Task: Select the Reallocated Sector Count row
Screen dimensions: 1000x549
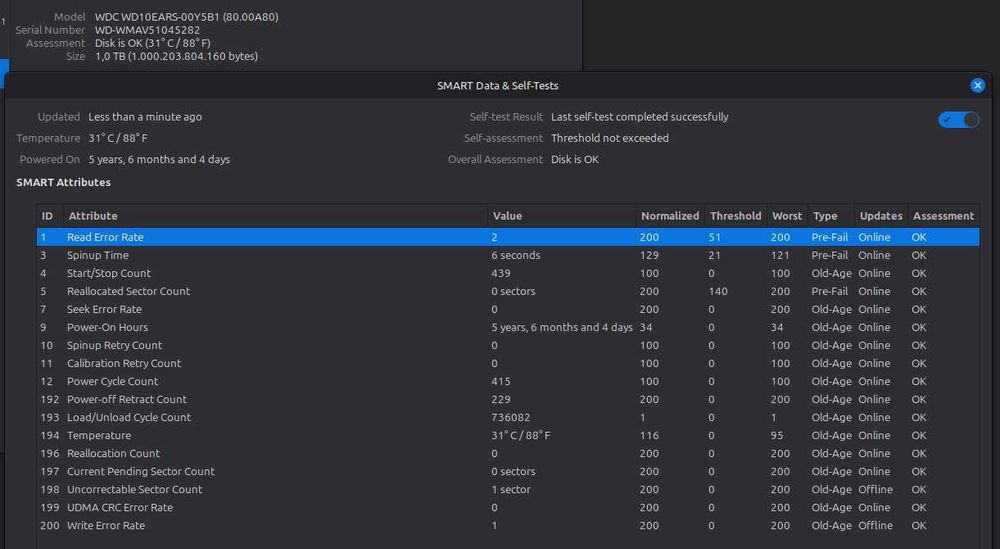Action: (508, 291)
